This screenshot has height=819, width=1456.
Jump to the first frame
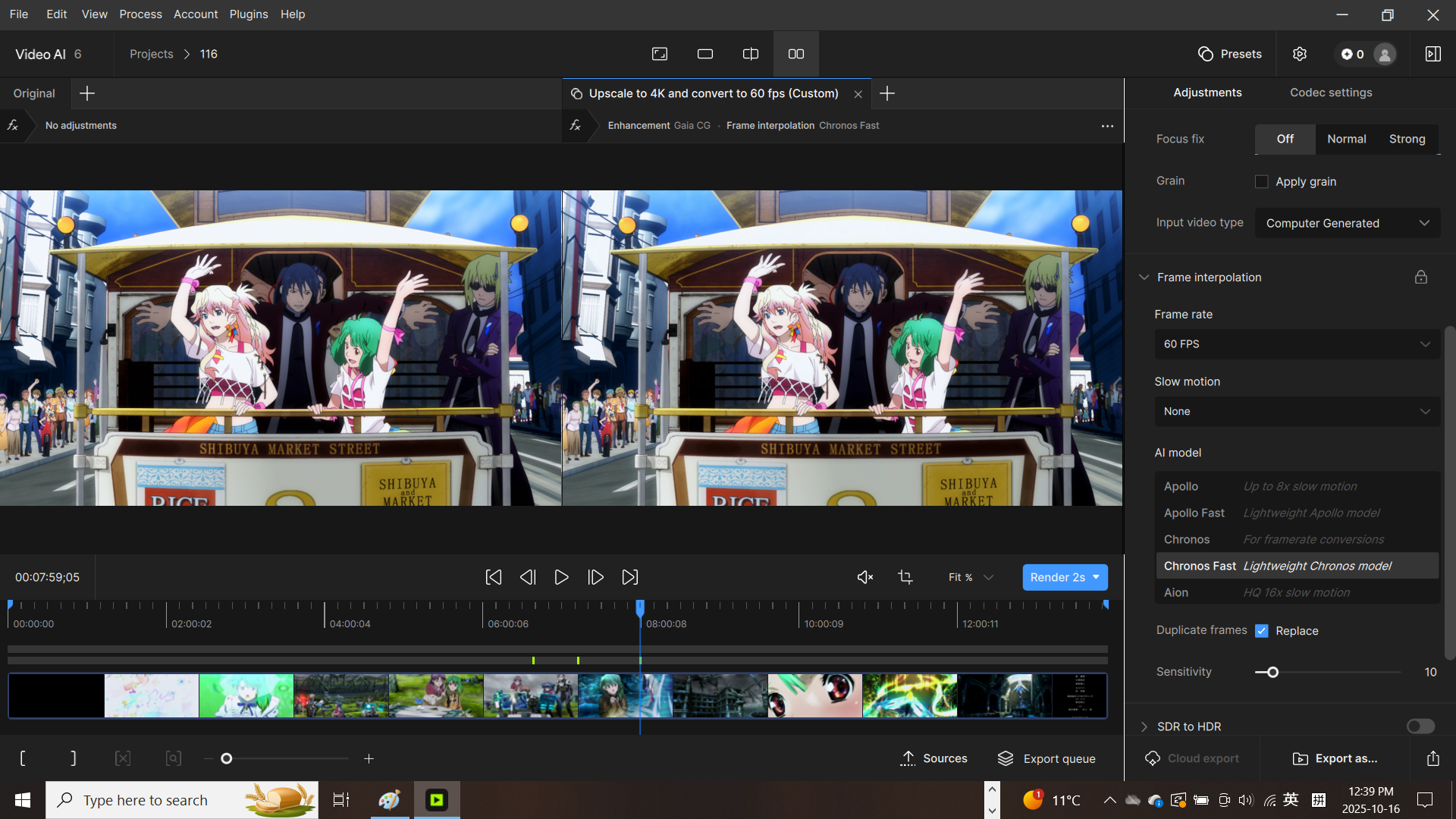493,577
